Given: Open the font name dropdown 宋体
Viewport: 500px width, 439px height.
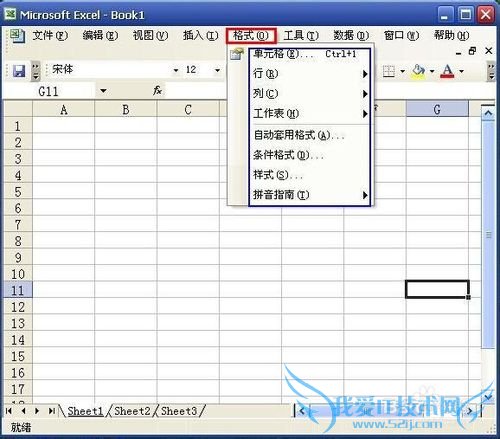Looking at the screenshot, I should tap(176, 70).
